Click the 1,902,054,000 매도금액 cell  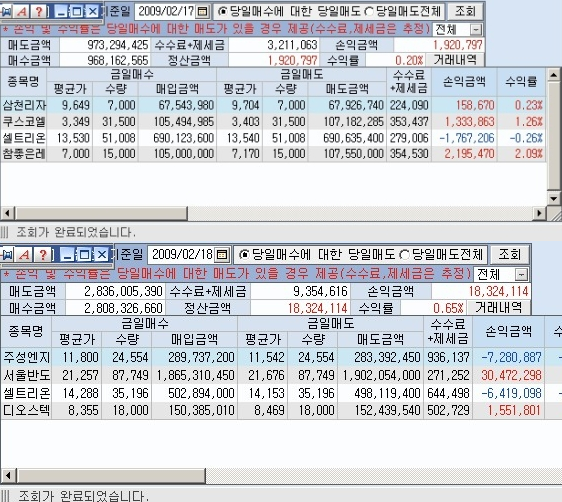(x=381, y=375)
